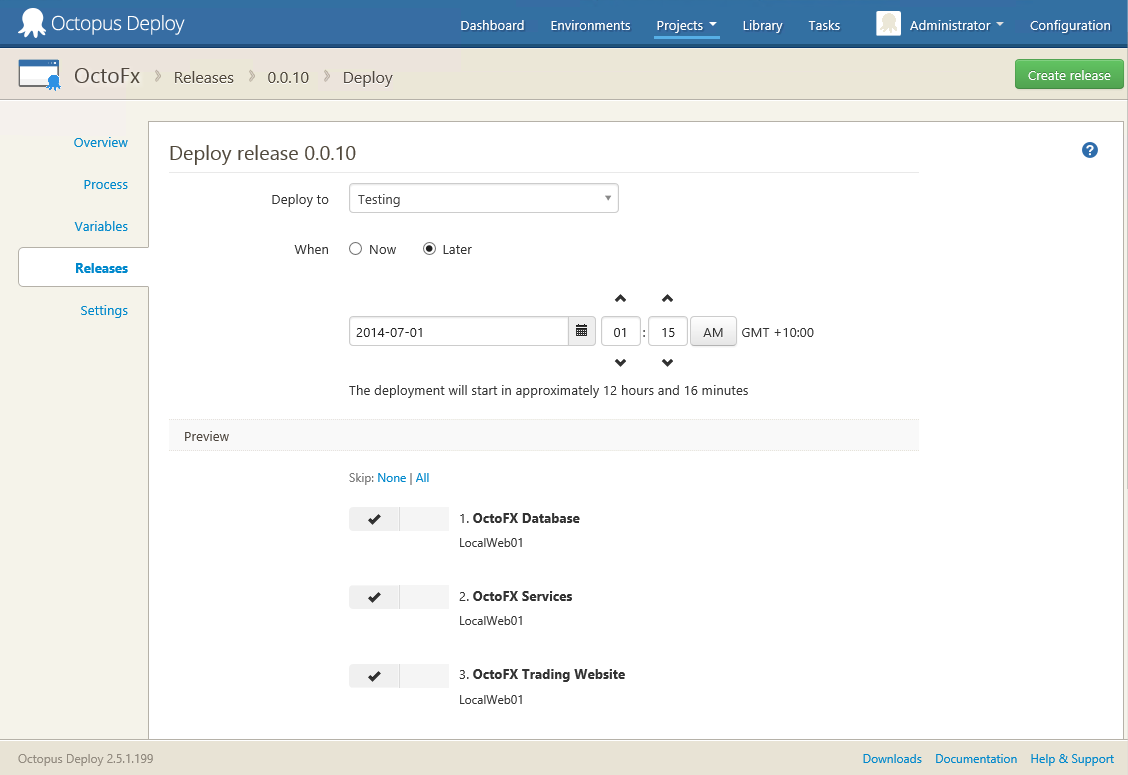This screenshot has width=1128, height=775.
Task: Toggle the skip checkmark for OctoFX Database
Action: (374, 519)
